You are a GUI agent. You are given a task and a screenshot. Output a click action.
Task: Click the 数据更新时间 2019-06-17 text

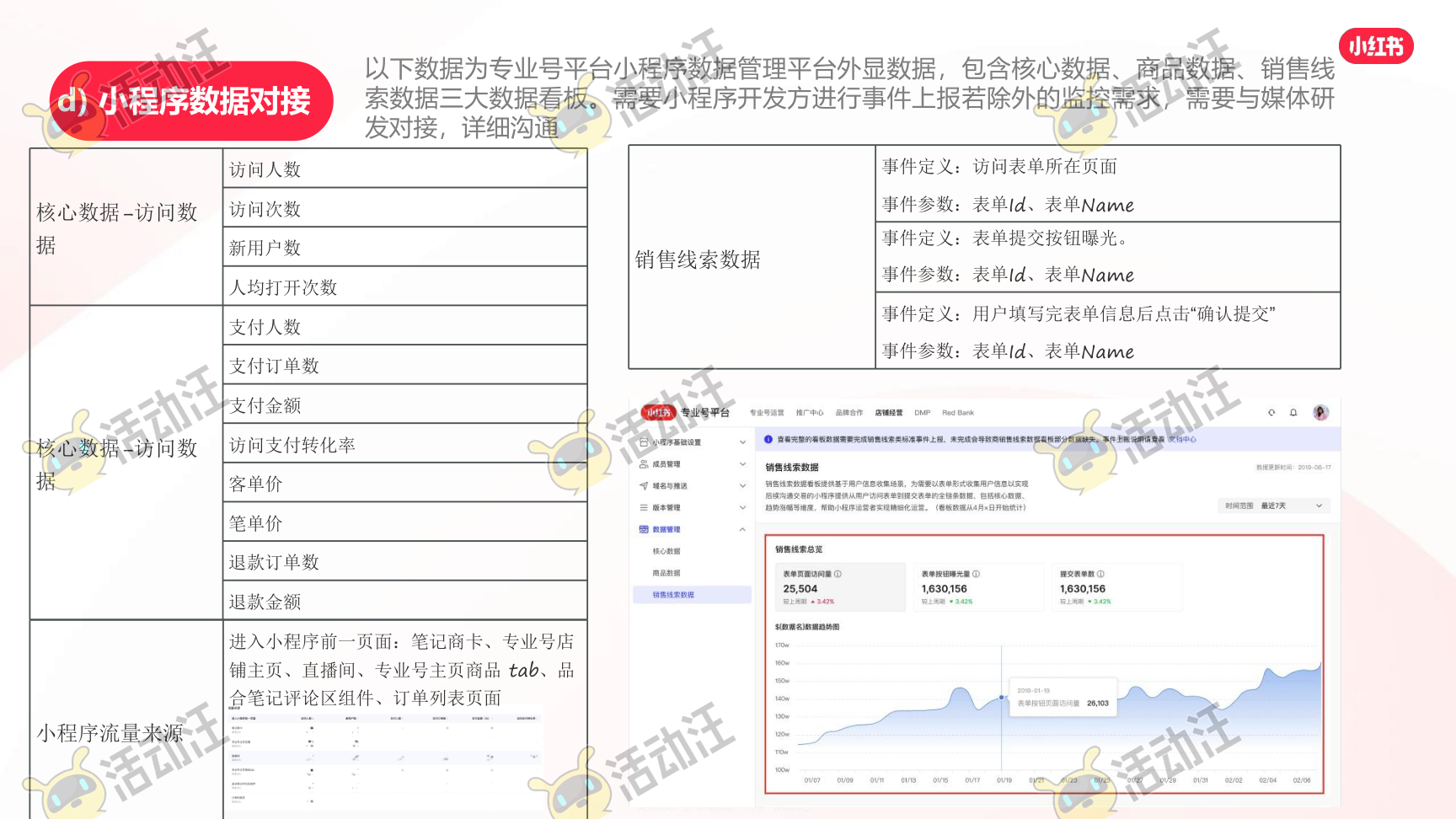[1293, 467]
